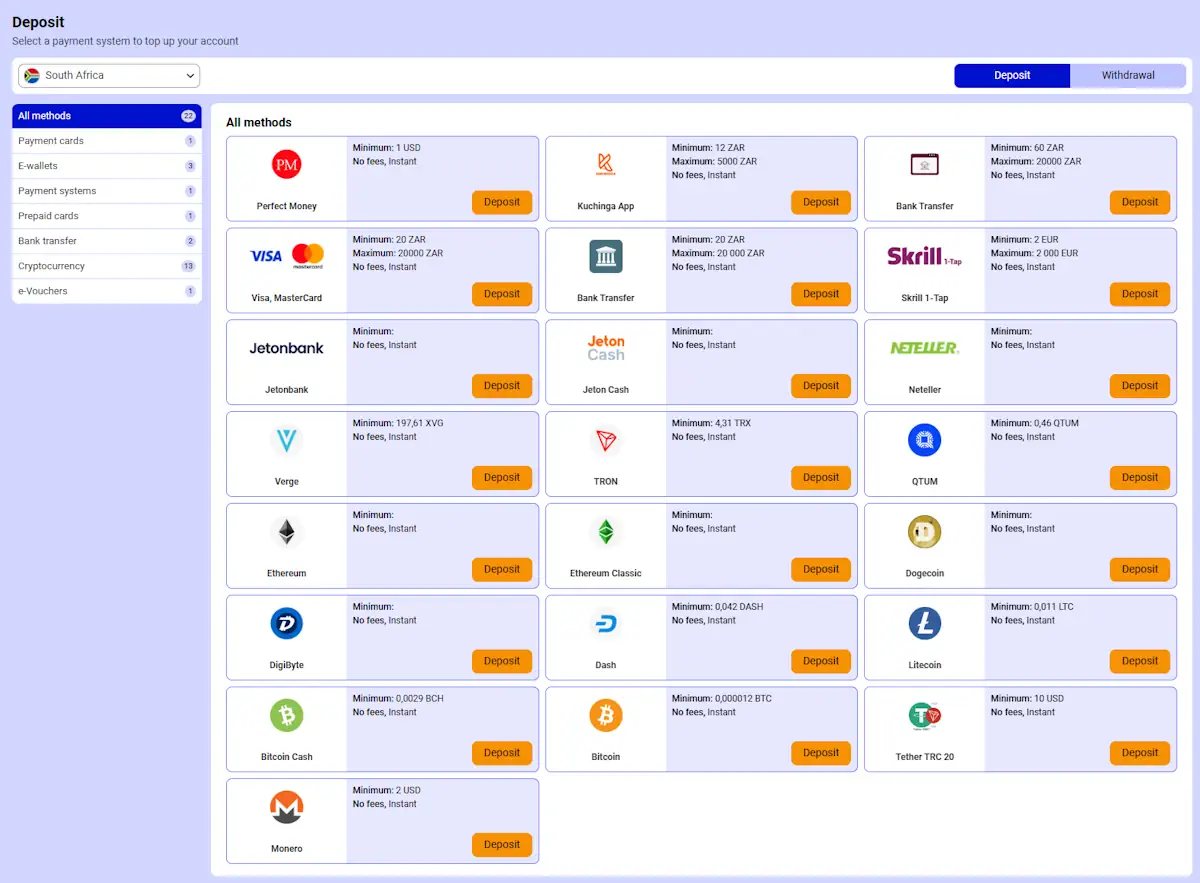Deposit with Dogecoin
Viewport: 1200px width, 883px height.
1140,569
